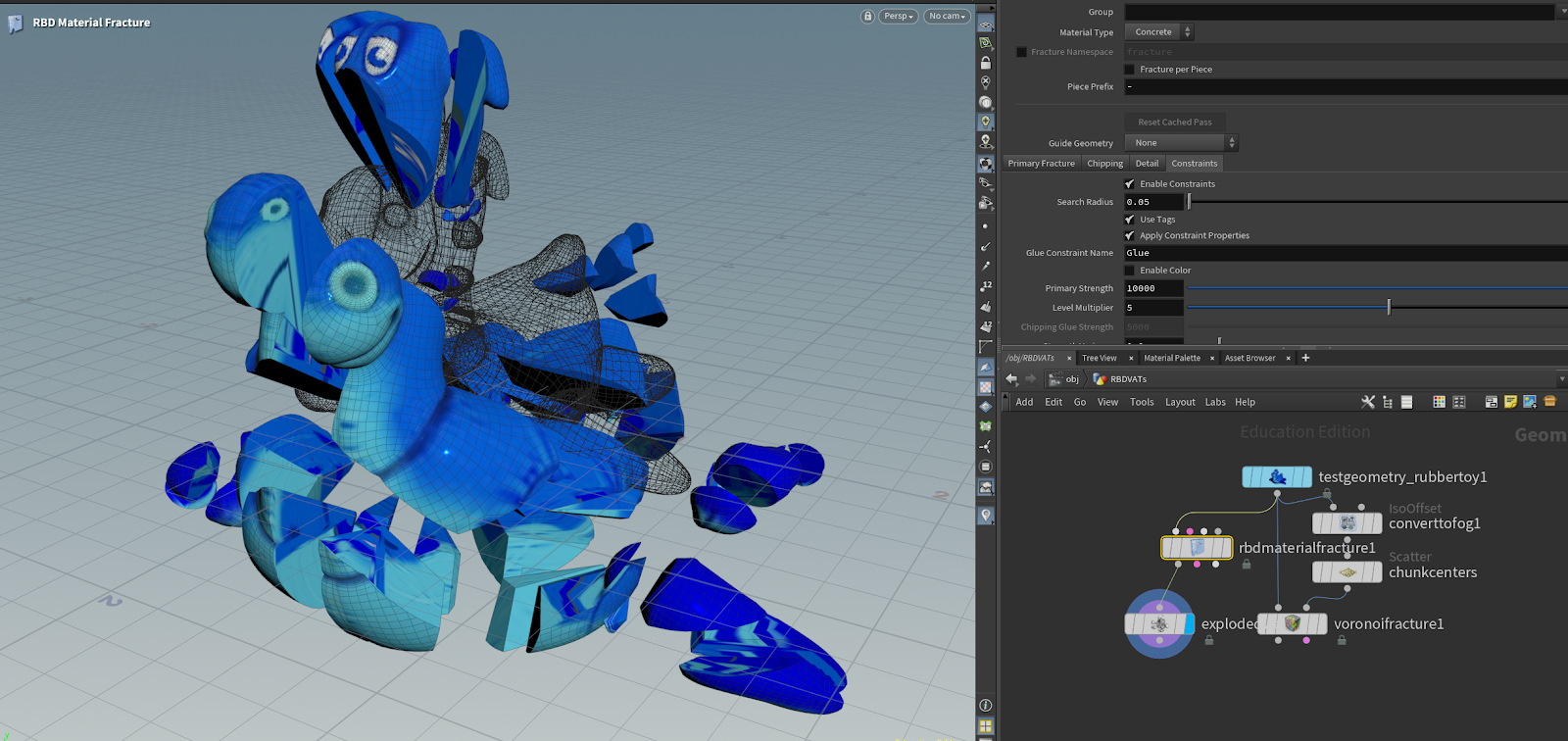Open the Persp viewport dropdown
The width and height of the screenshot is (1568, 741).
(x=899, y=16)
